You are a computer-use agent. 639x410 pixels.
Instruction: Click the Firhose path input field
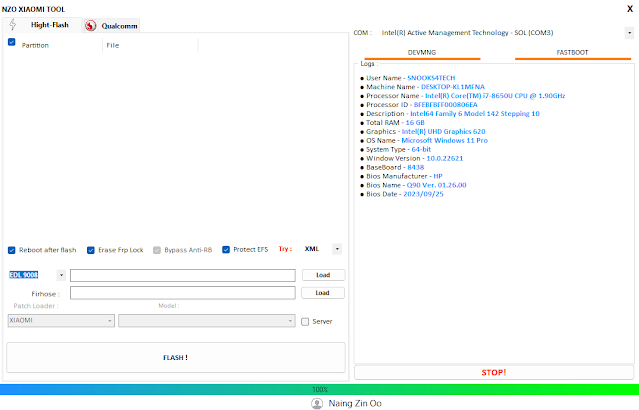(x=183, y=293)
